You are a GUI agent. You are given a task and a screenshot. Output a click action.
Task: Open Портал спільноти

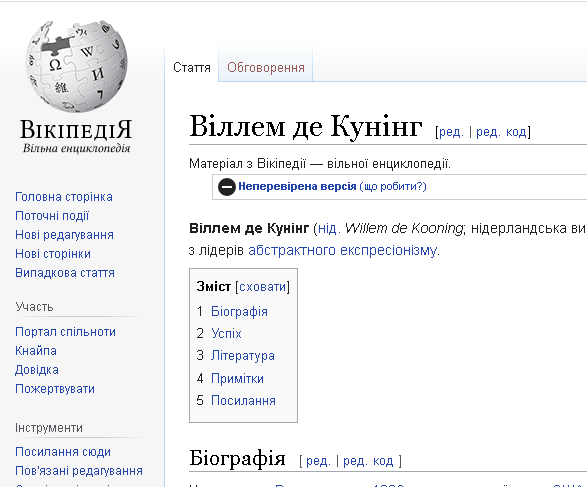pos(65,332)
